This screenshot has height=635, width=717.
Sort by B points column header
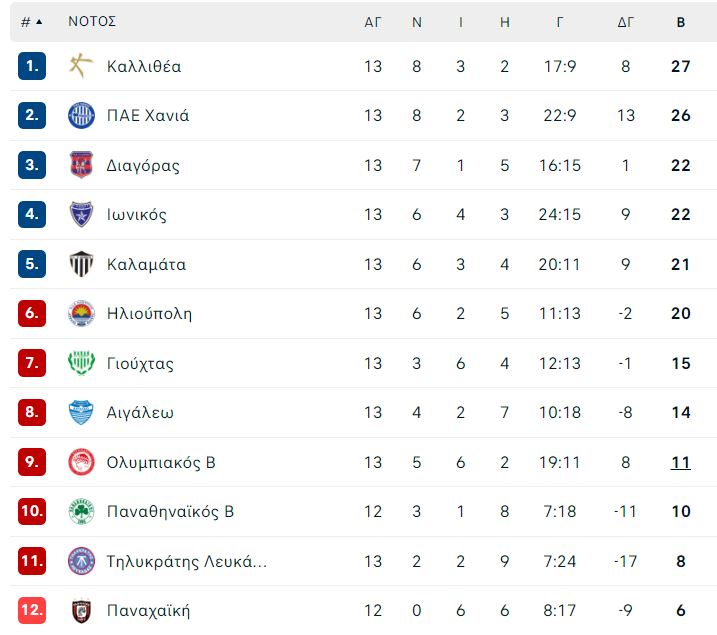tap(680, 22)
